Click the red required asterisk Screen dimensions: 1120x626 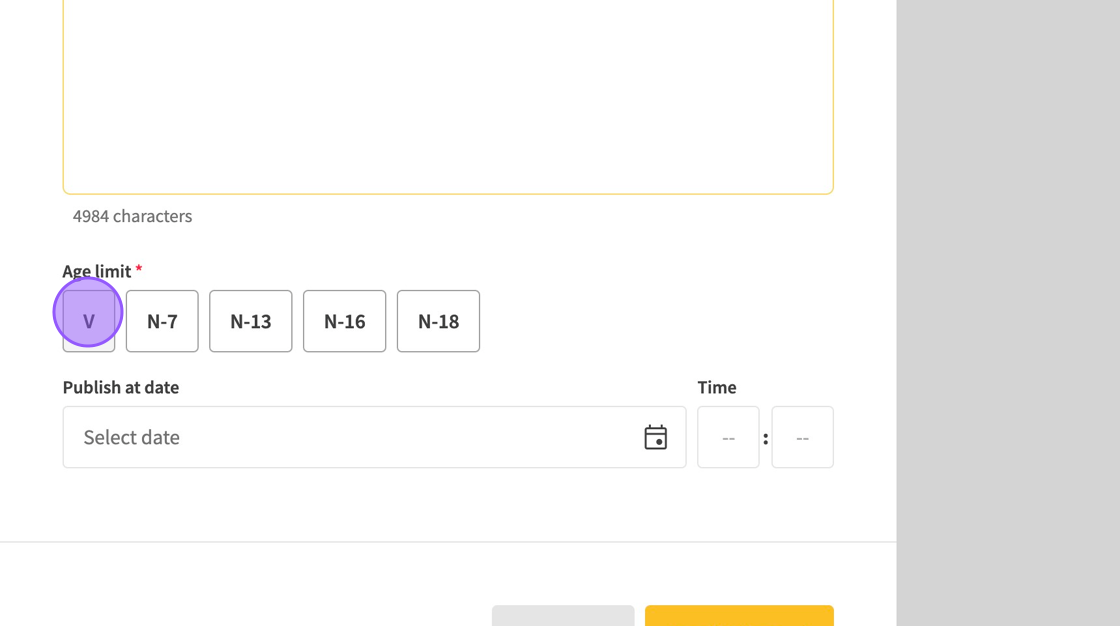click(139, 270)
